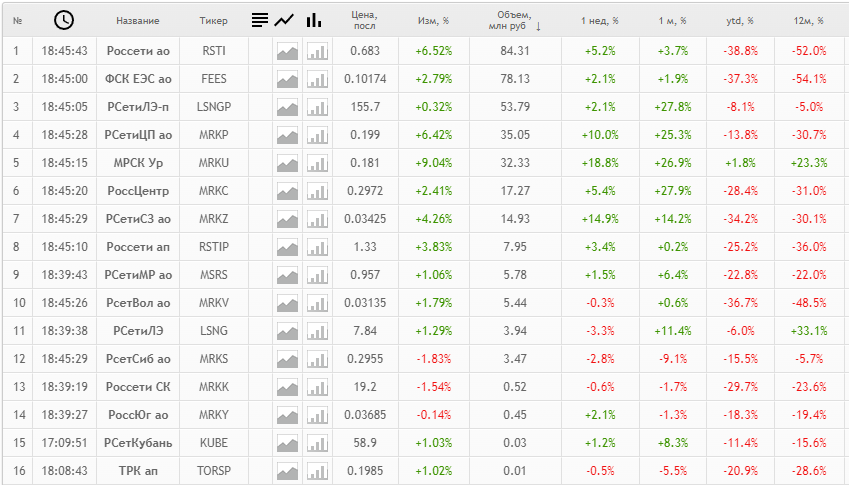Open the МРСК Ур stock link

(138, 163)
